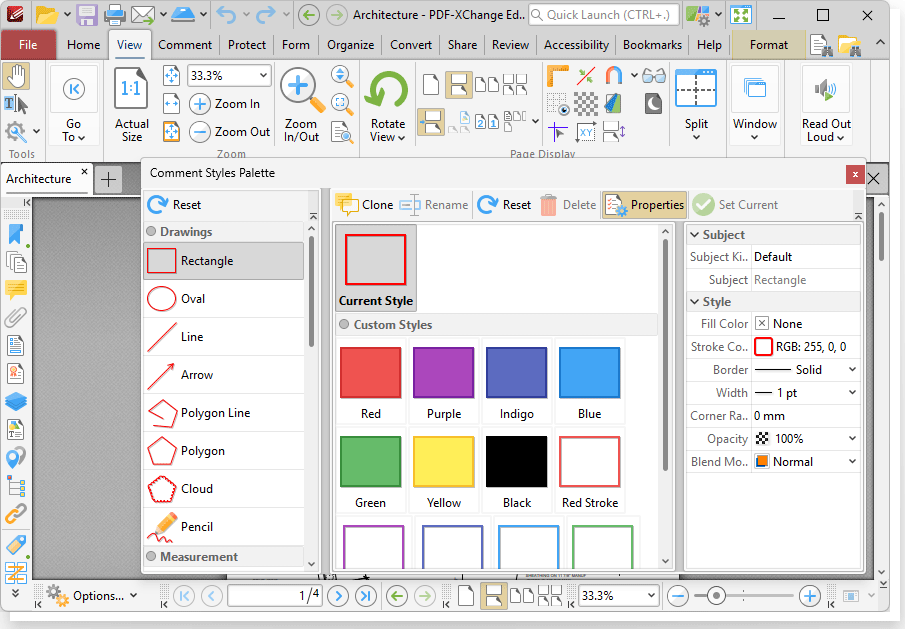Select the Oval drawing type
The width and height of the screenshot is (905, 629).
(223, 299)
